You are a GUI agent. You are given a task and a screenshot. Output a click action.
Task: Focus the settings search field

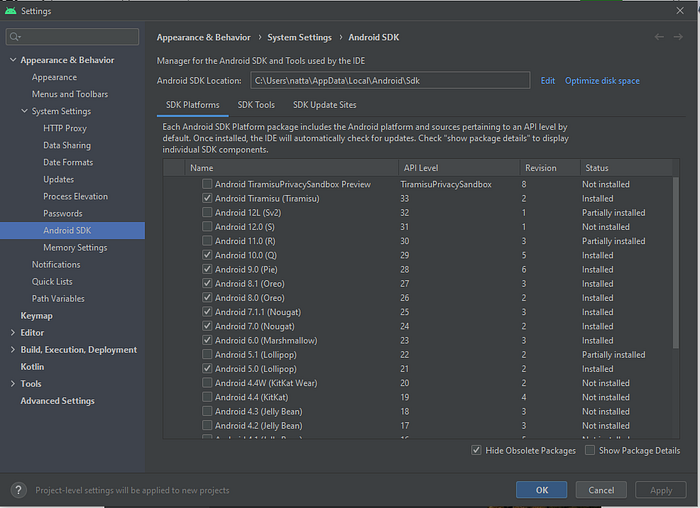[x=72, y=37]
